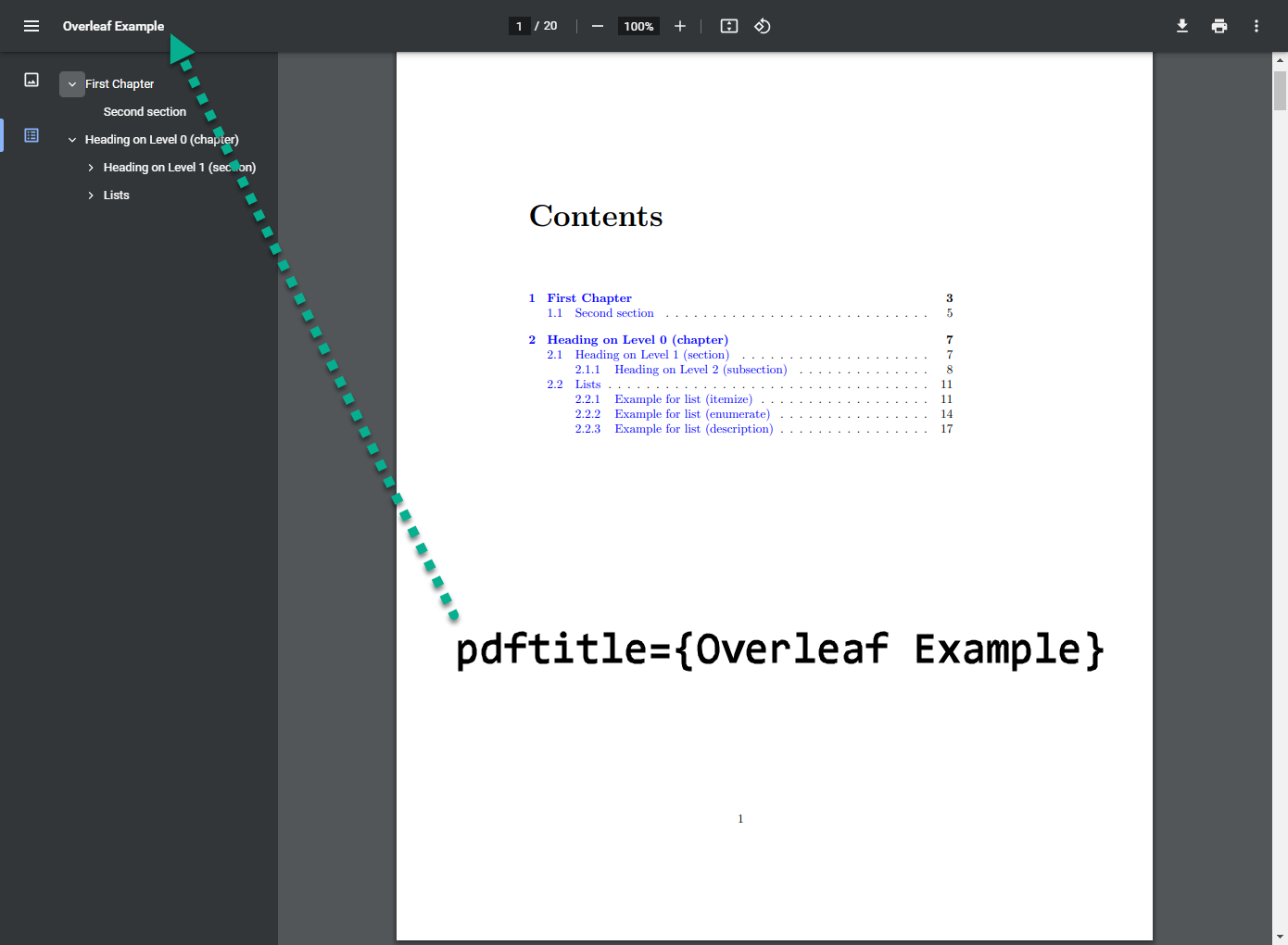Collapse Heading on Level 0 (chapter) entry
Image resolution: width=1288 pixels, height=945 pixels.
pyautogui.click(x=72, y=140)
